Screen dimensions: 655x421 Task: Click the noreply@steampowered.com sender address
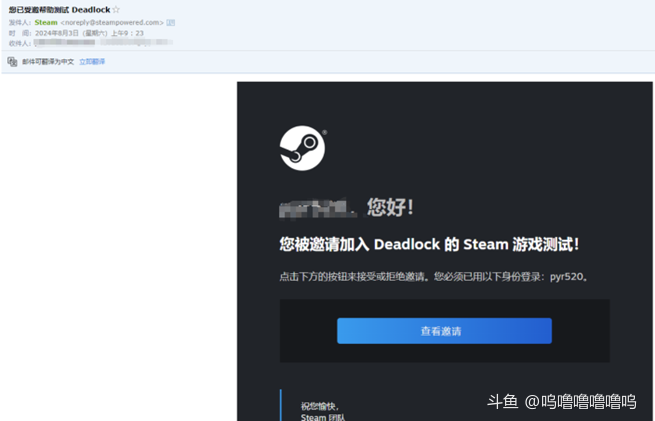pyautogui.click(x=112, y=22)
